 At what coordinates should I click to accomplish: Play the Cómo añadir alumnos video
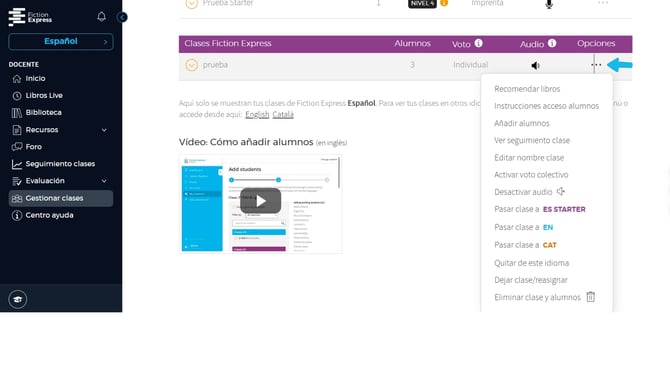click(260, 201)
